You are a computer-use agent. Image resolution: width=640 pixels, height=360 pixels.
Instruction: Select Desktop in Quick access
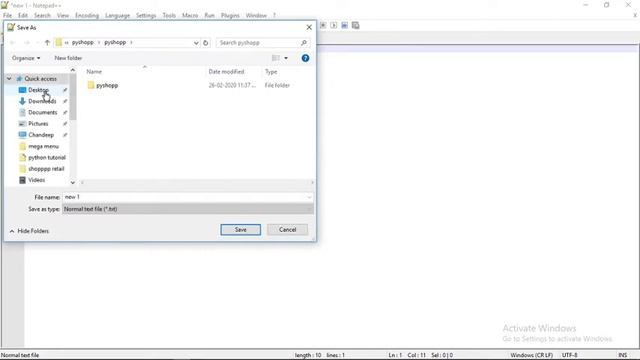coord(39,90)
